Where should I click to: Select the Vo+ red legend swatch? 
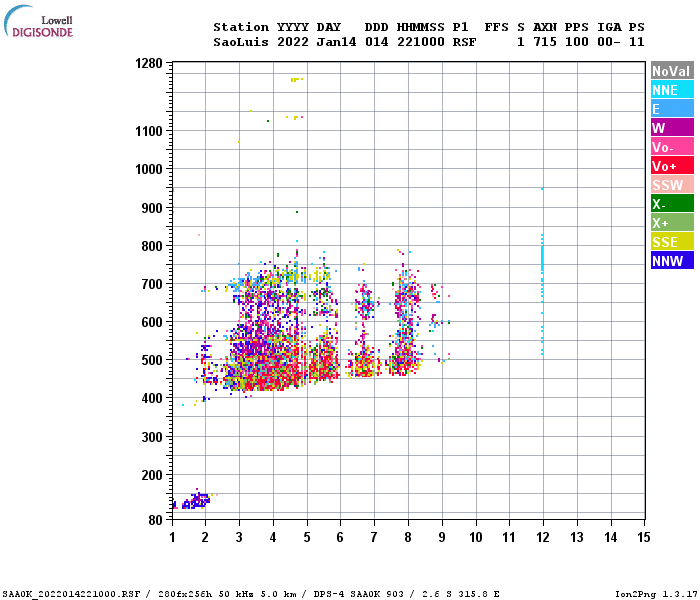tap(672, 166)
